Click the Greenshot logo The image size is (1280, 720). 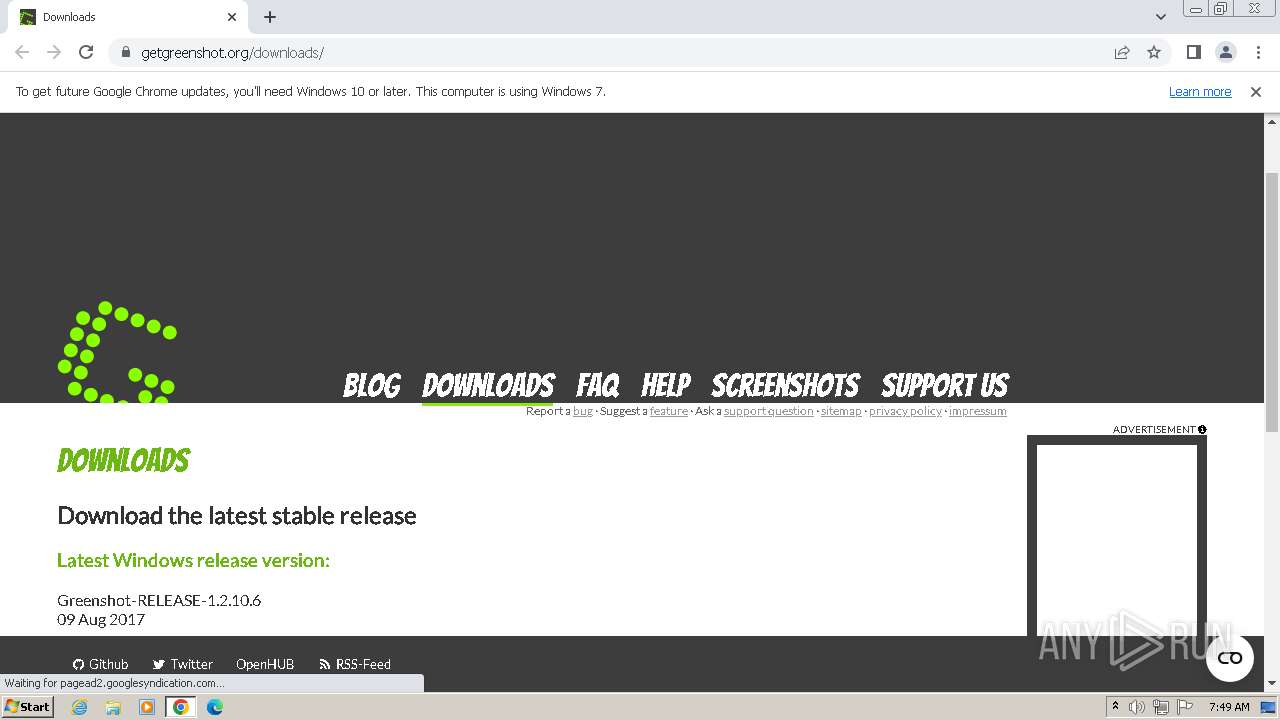click(117, 352)
